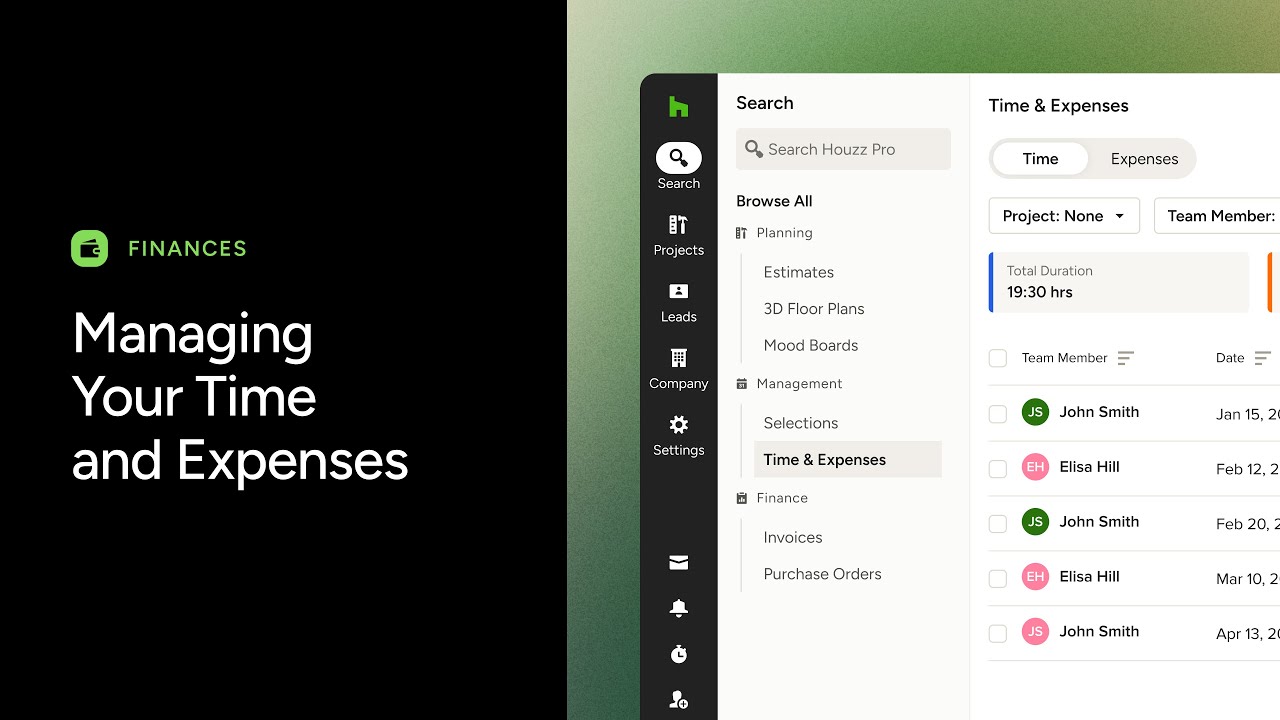The width and height of the screenshot is (1280, 720).
Task: Check the box for John Smith Apr 13
Action: click(x=998, y=634)
